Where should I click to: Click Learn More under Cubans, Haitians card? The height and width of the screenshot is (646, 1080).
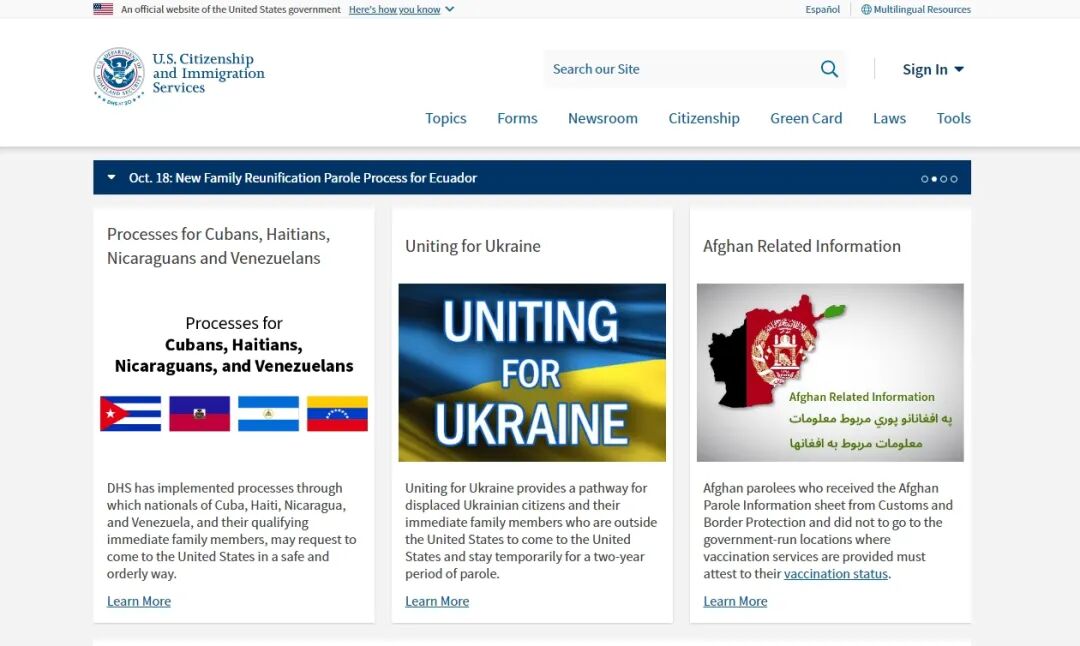pos(138,601)
